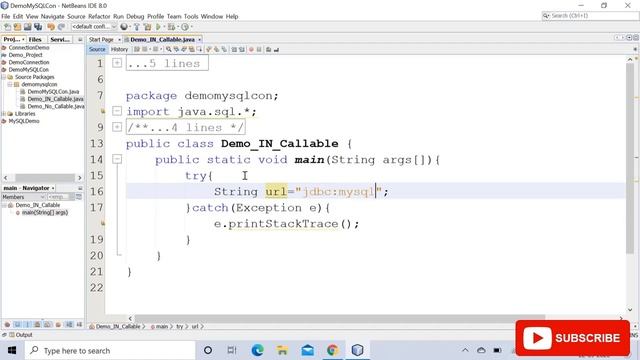Toggle seventh filter button in Navigator footer
This screenshot has width=640, height=360.
pos(69,325)
